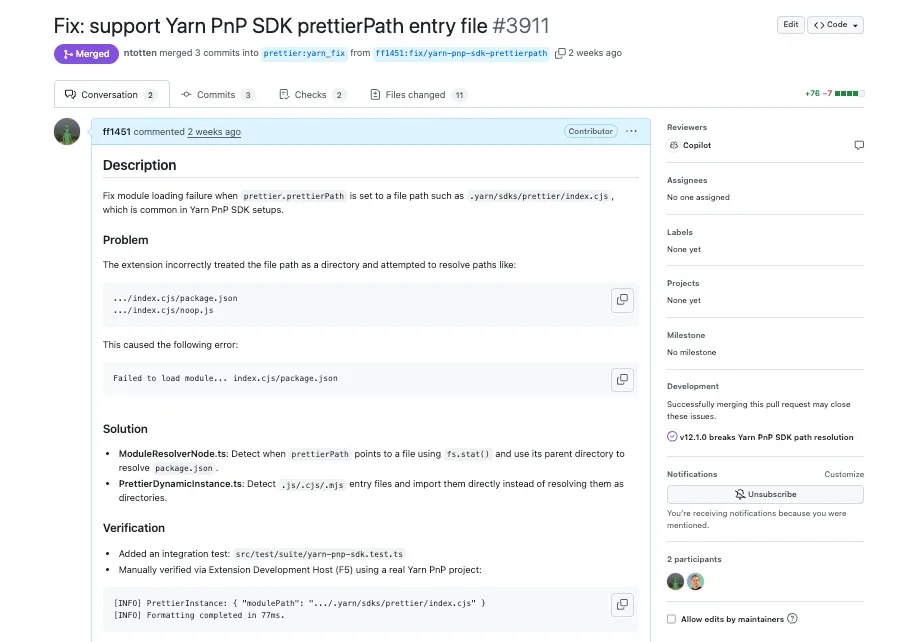Customize notification settings
The height and width of the screenshot is (642, 897).
844,474
